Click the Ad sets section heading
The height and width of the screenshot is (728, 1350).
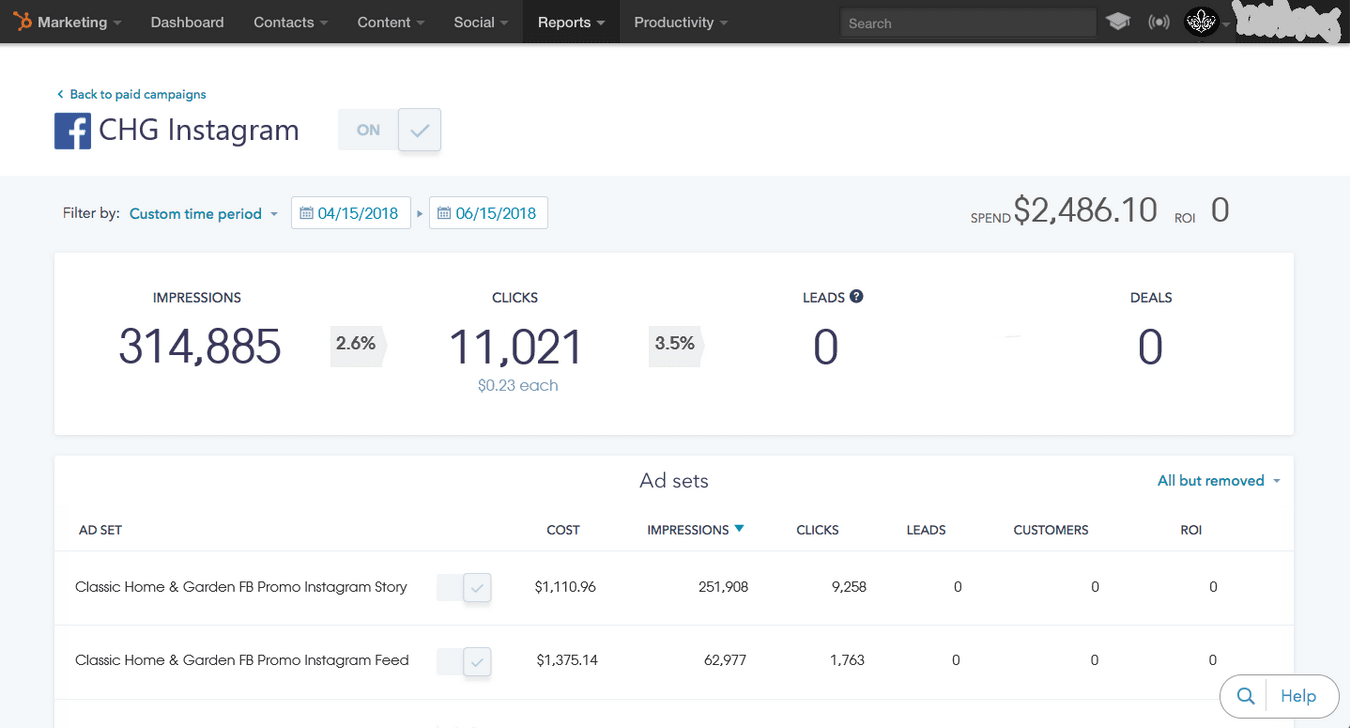click(x=674, y=481)
